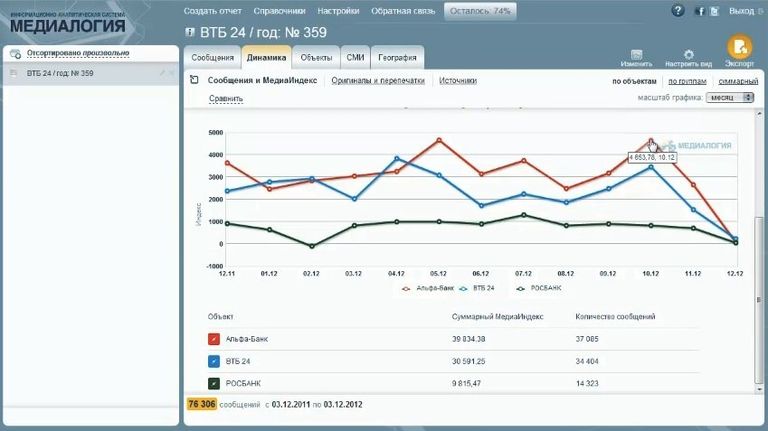Click the МЕДИАЛОГИЯ logo at top left
768x431 pixels.
pyautogui.click(x=68, y=22)
